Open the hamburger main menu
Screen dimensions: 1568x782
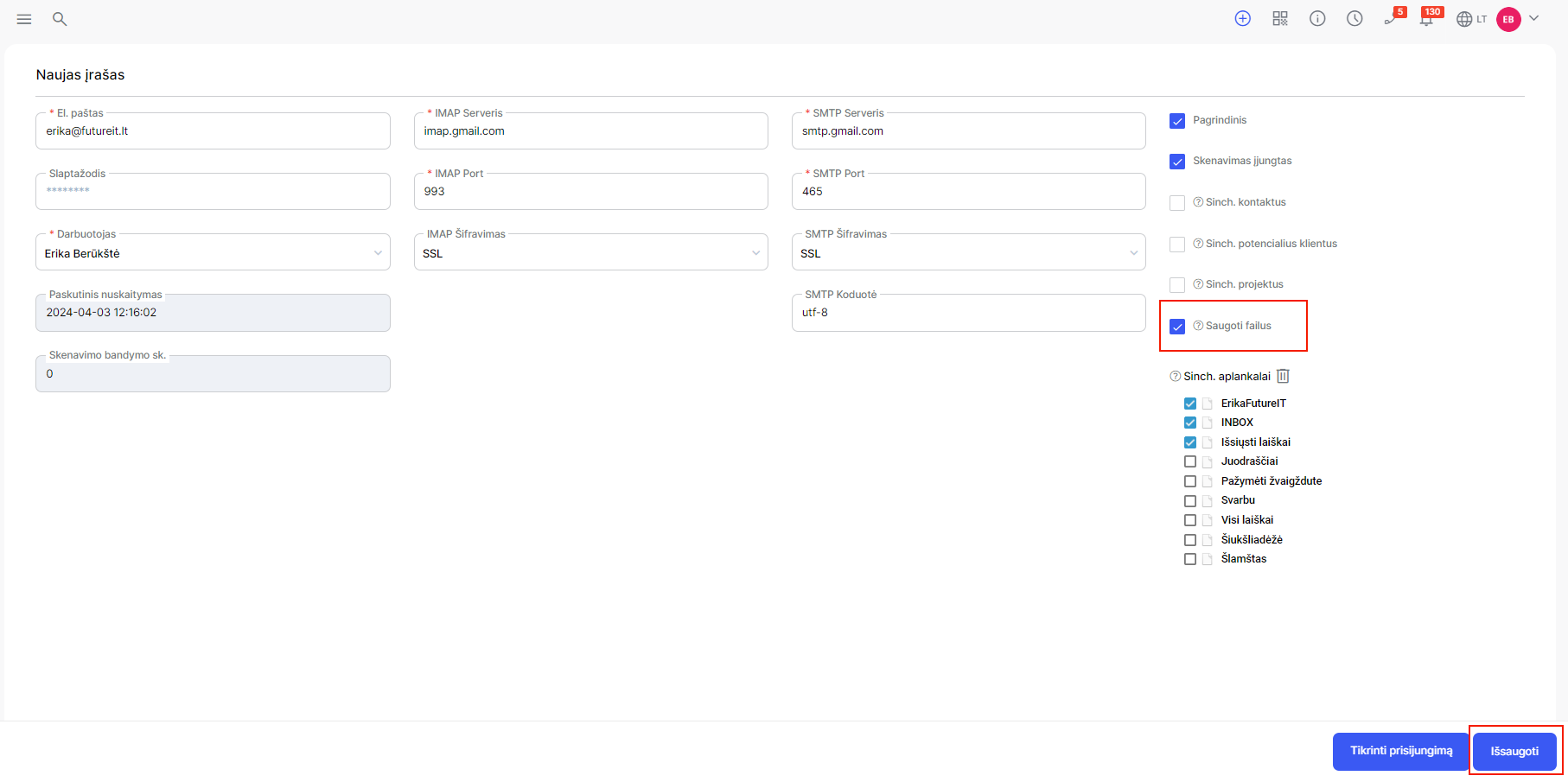(x=24, y=19)
